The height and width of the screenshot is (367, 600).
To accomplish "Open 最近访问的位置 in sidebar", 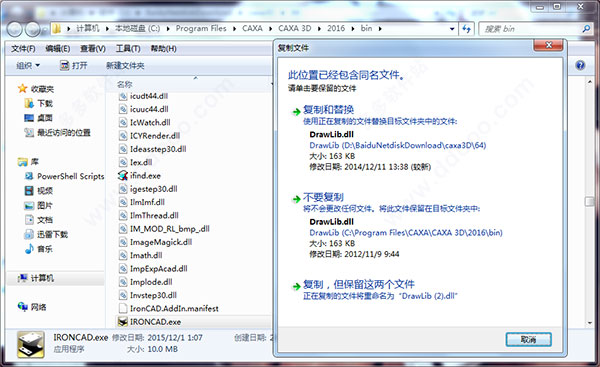I will (x=64, y=132).
